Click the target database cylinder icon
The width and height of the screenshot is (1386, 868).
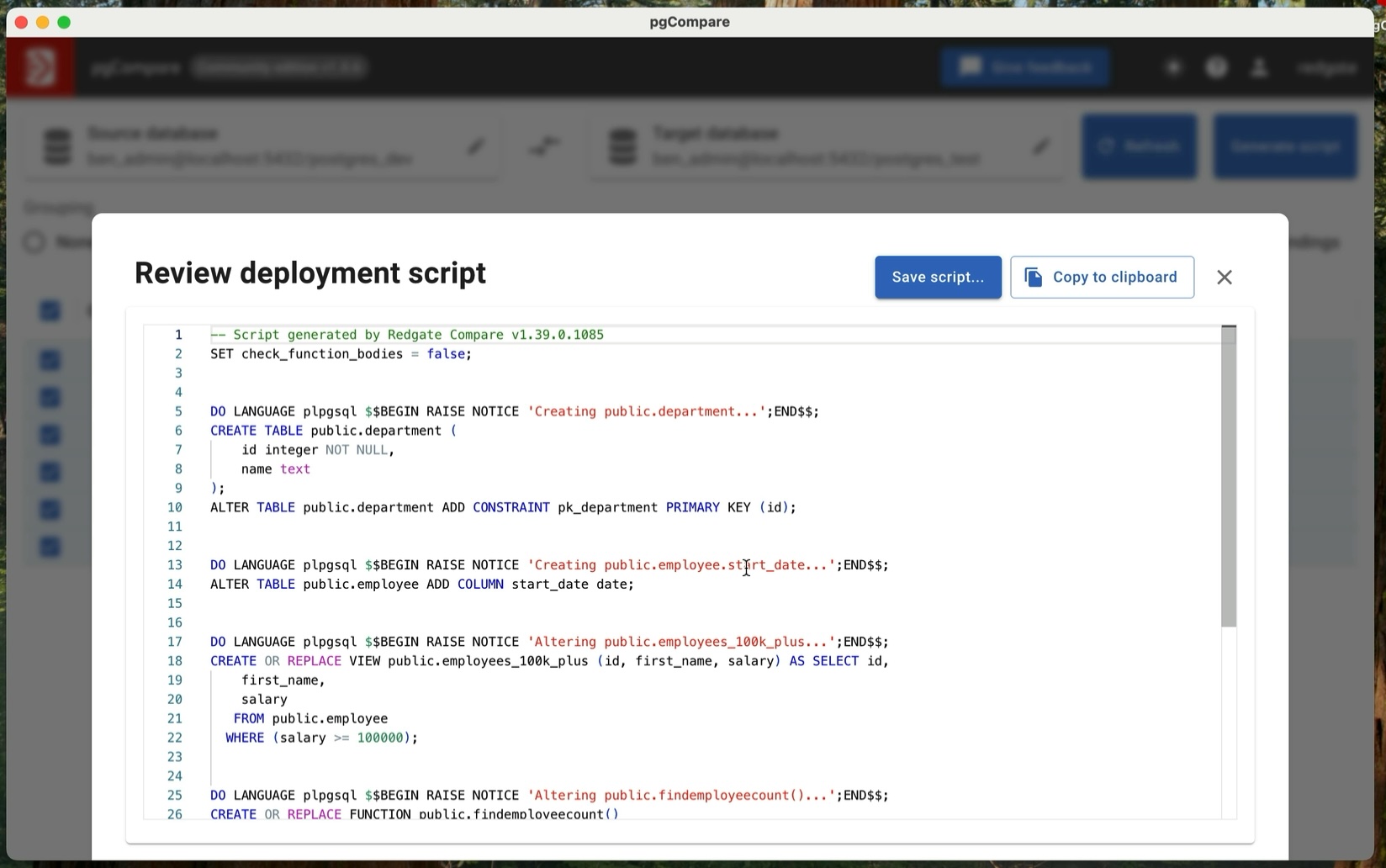click(x=622, y=147)
